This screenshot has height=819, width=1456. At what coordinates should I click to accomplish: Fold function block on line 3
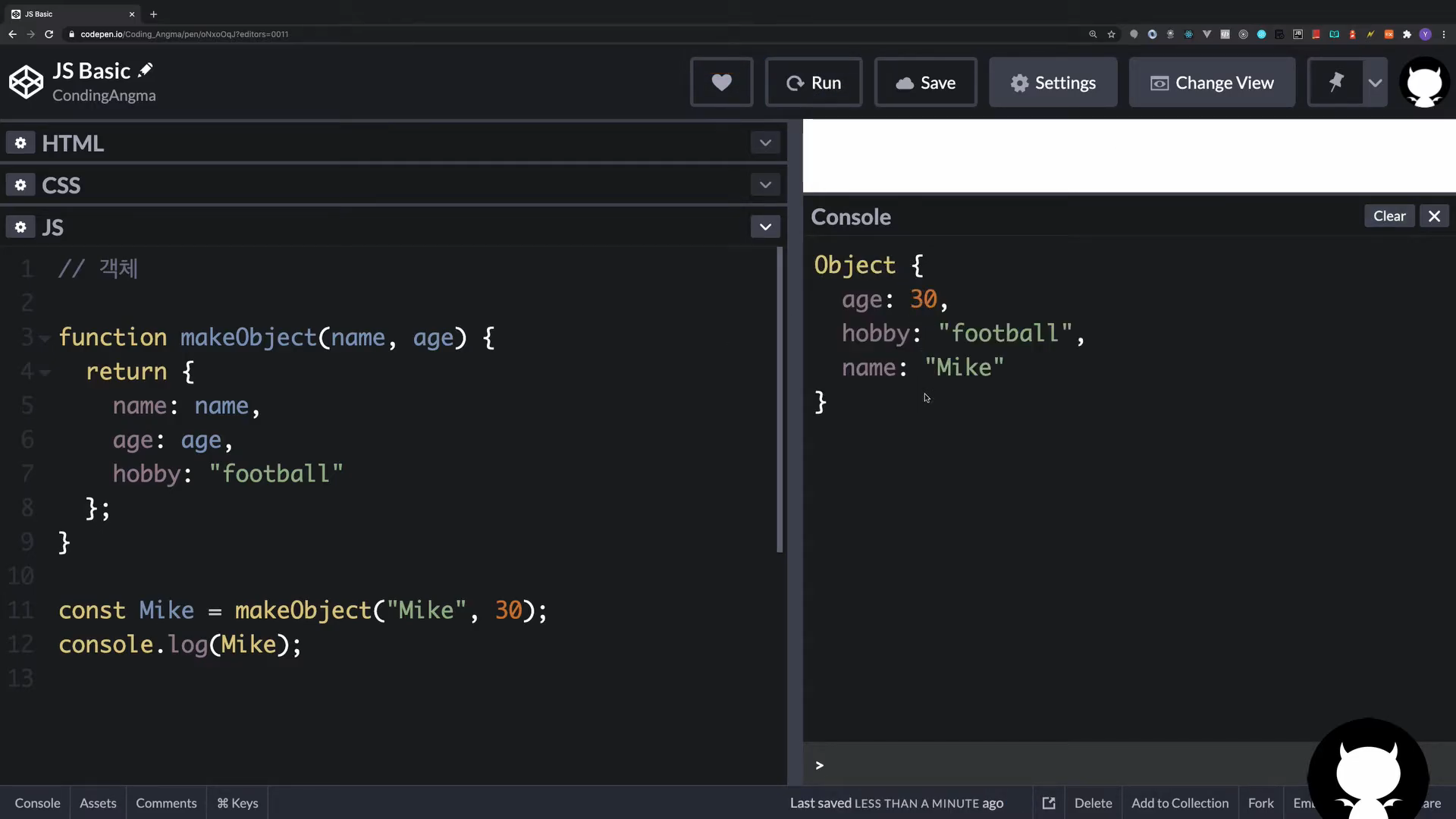(45, 338)
